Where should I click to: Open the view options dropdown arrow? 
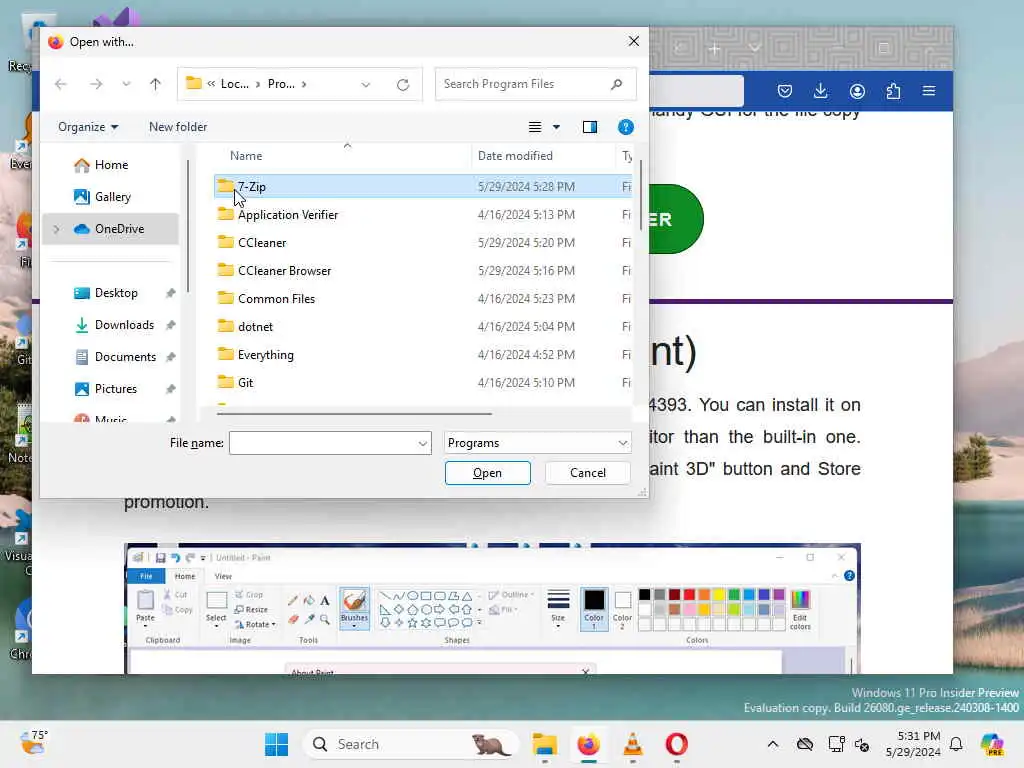(556, 127)
